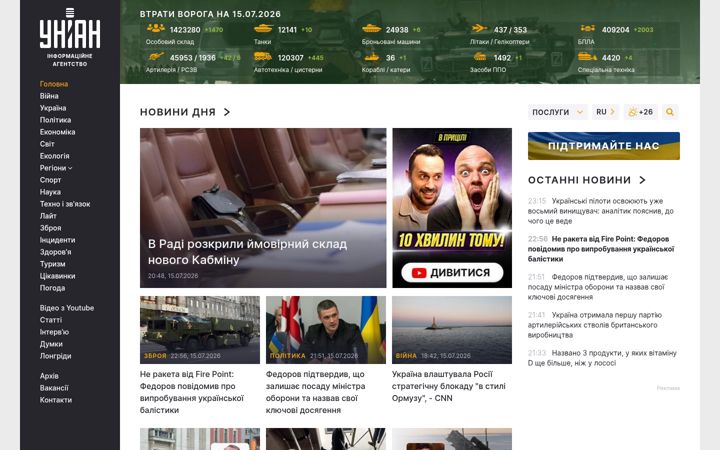Open the Статті link
The height and width of the screenshot is (450, 720).
(x=51, y=320)
